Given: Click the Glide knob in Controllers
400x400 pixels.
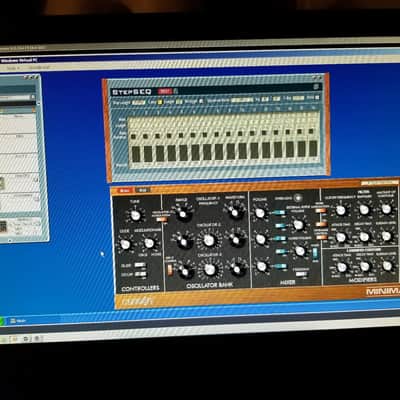Looking at the screenshot, I should pyautogui.click(x=125, y=244).
